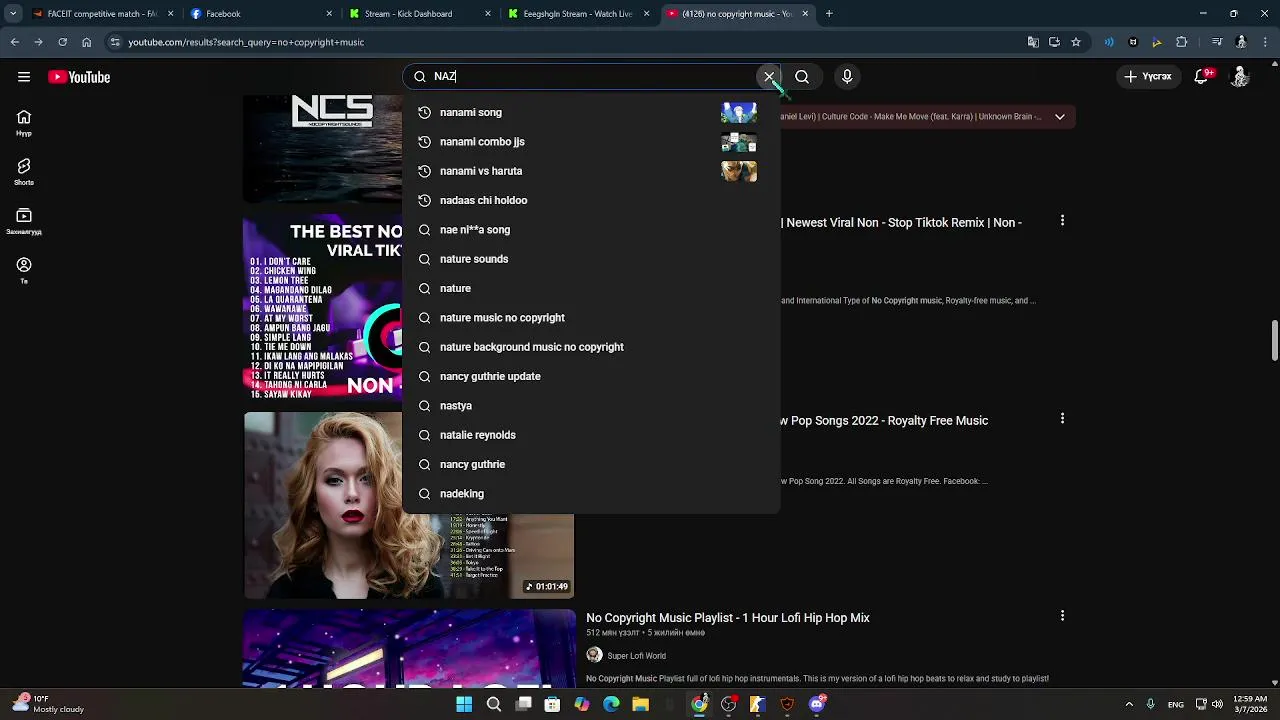Screen dimensions: 1280x720
Task: Select suggestion 'nanami song'
Action: [x=590, y=112]
